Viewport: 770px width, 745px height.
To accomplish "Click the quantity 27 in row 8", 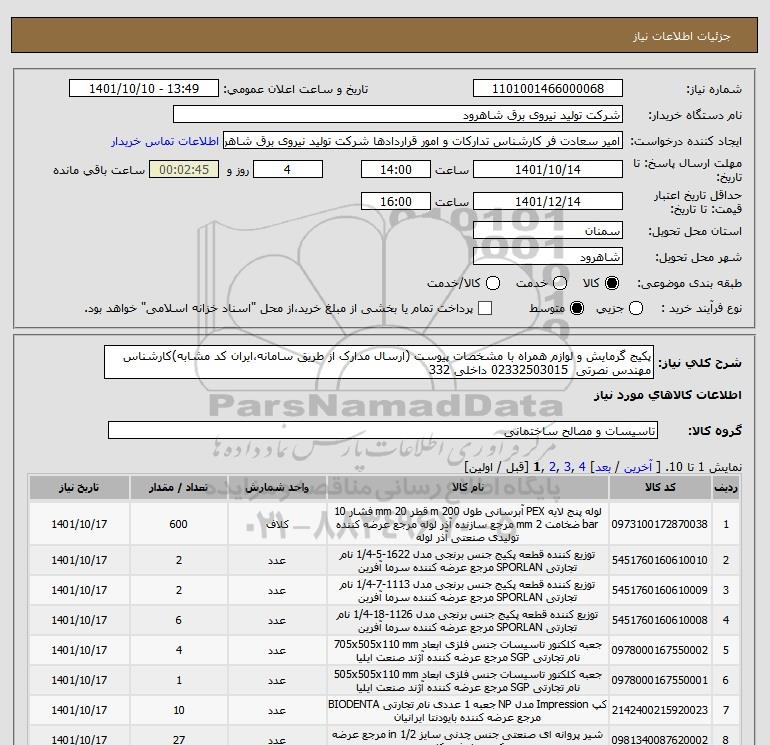I will coord(179,740).
